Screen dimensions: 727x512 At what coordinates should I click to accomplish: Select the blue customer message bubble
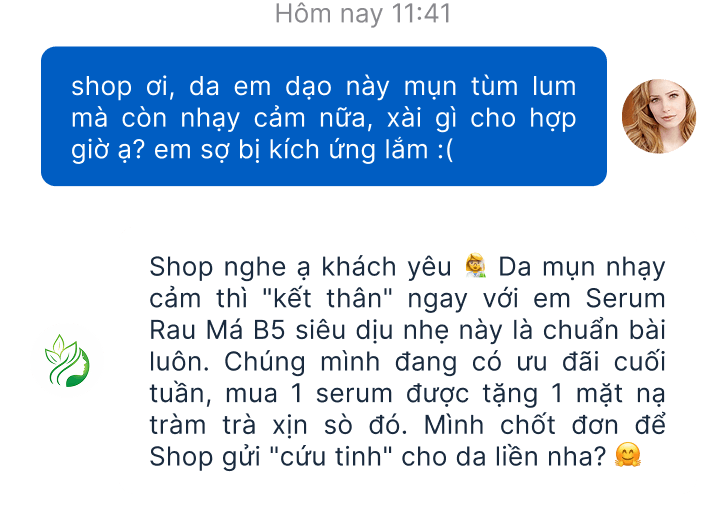click(324, 116)
